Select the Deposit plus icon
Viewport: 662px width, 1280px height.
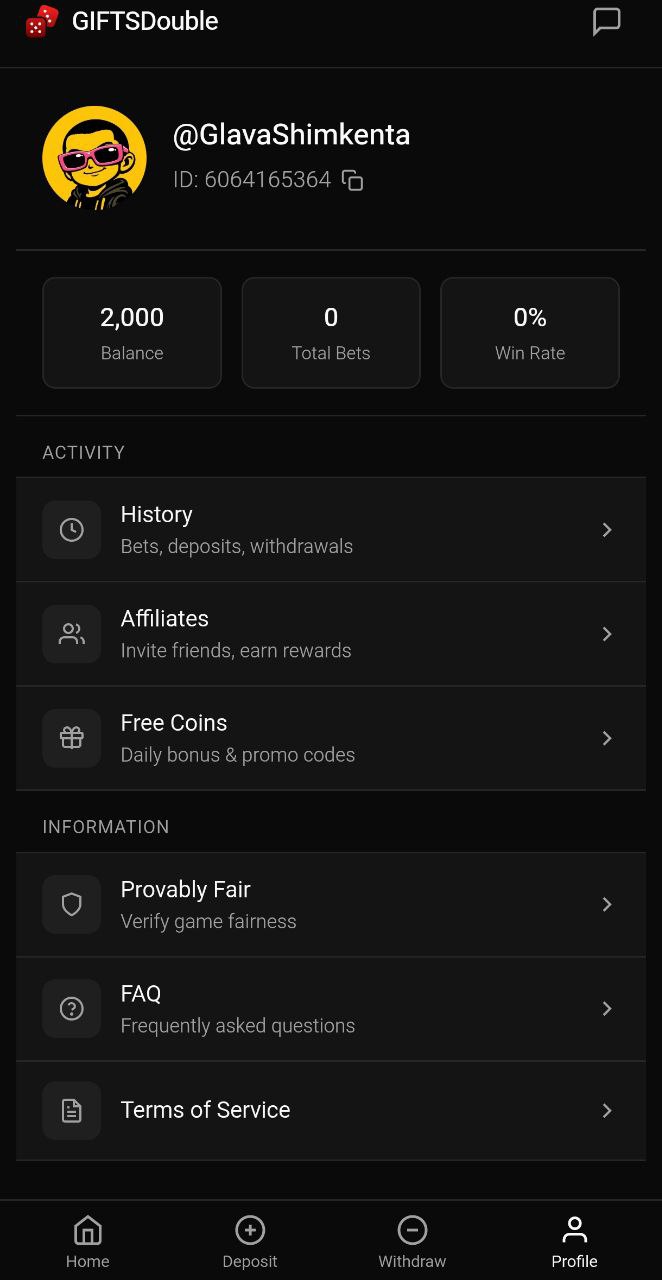250,1230
